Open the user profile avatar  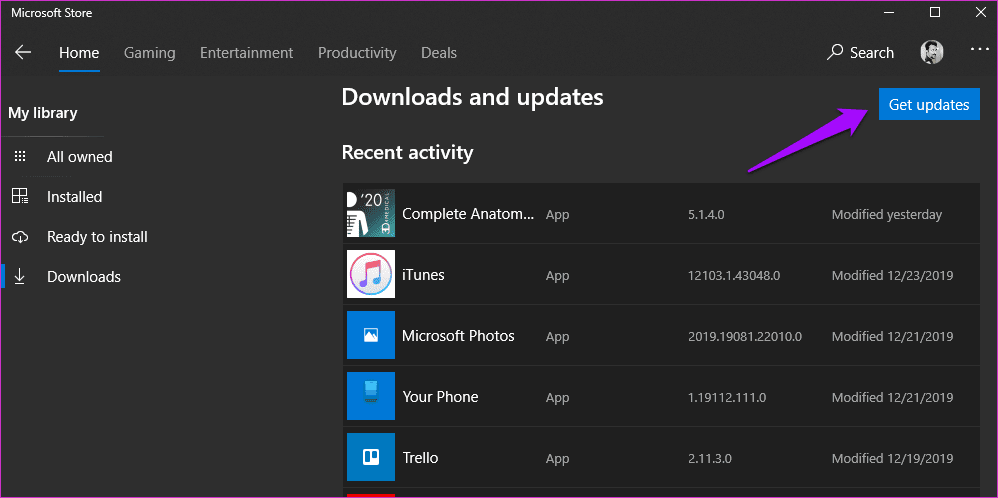932,52
